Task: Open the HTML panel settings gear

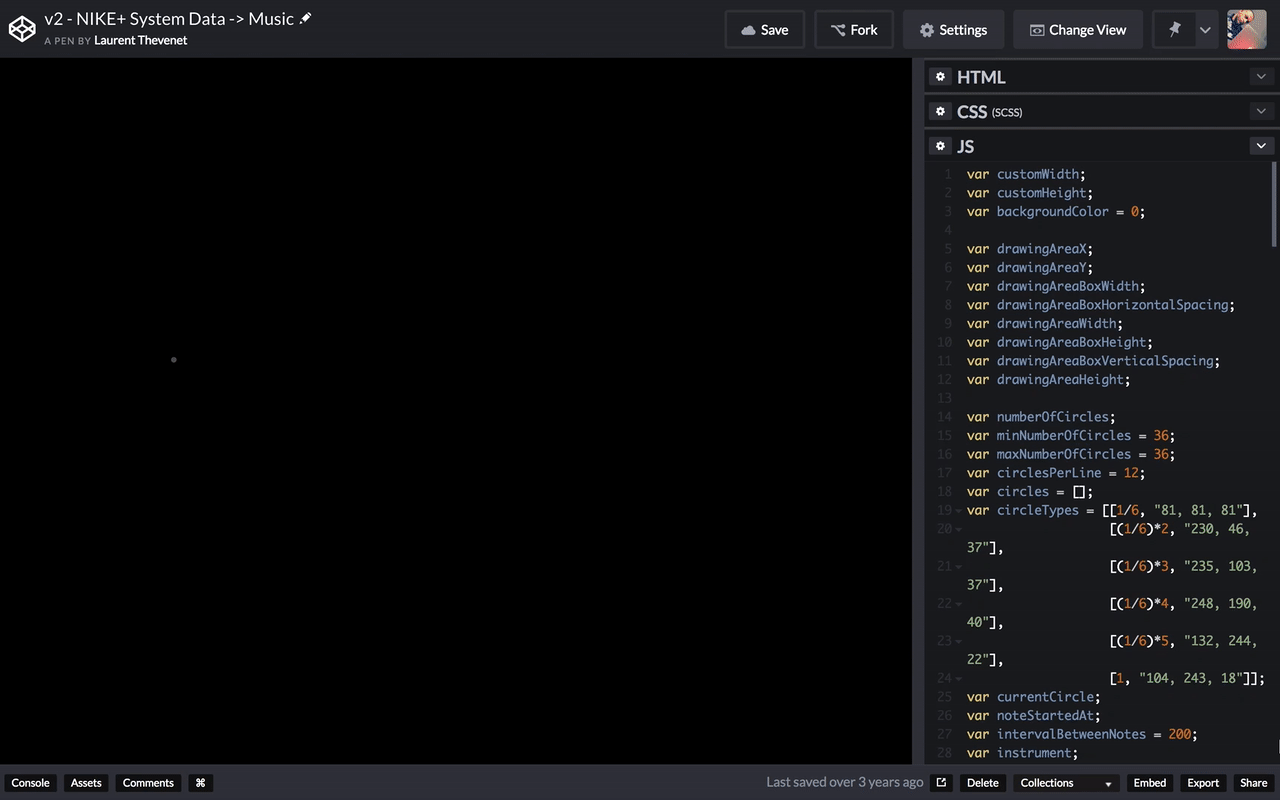Action: tap(940, 76)
